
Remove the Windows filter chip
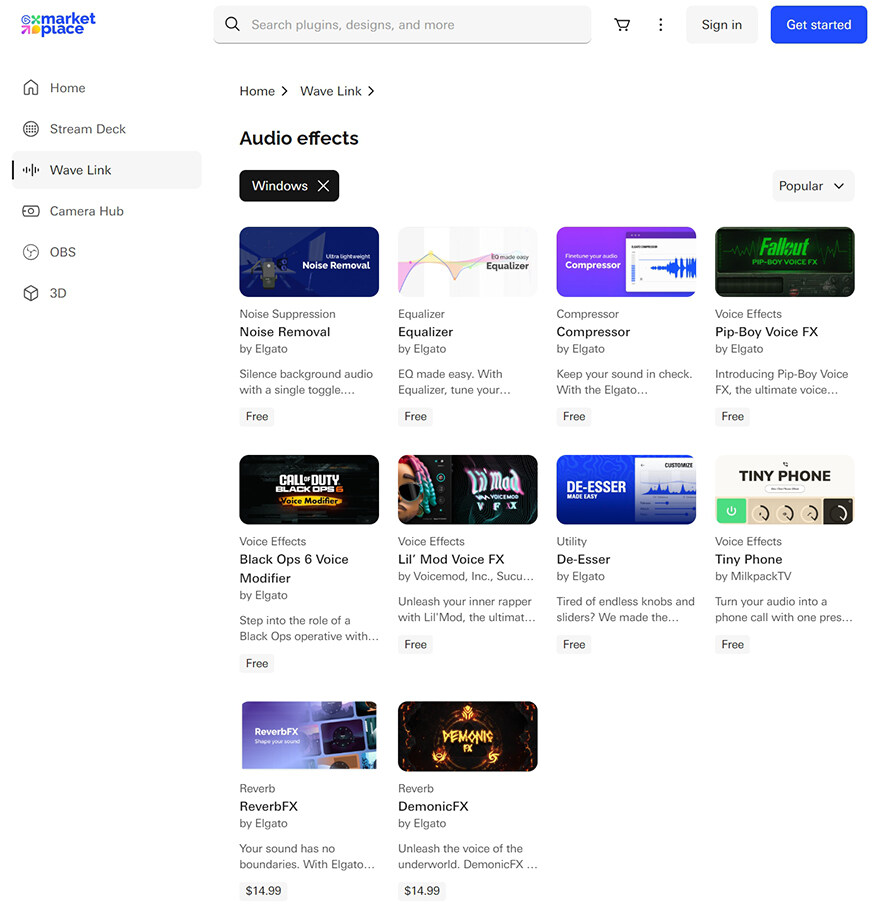click(325, 185)
